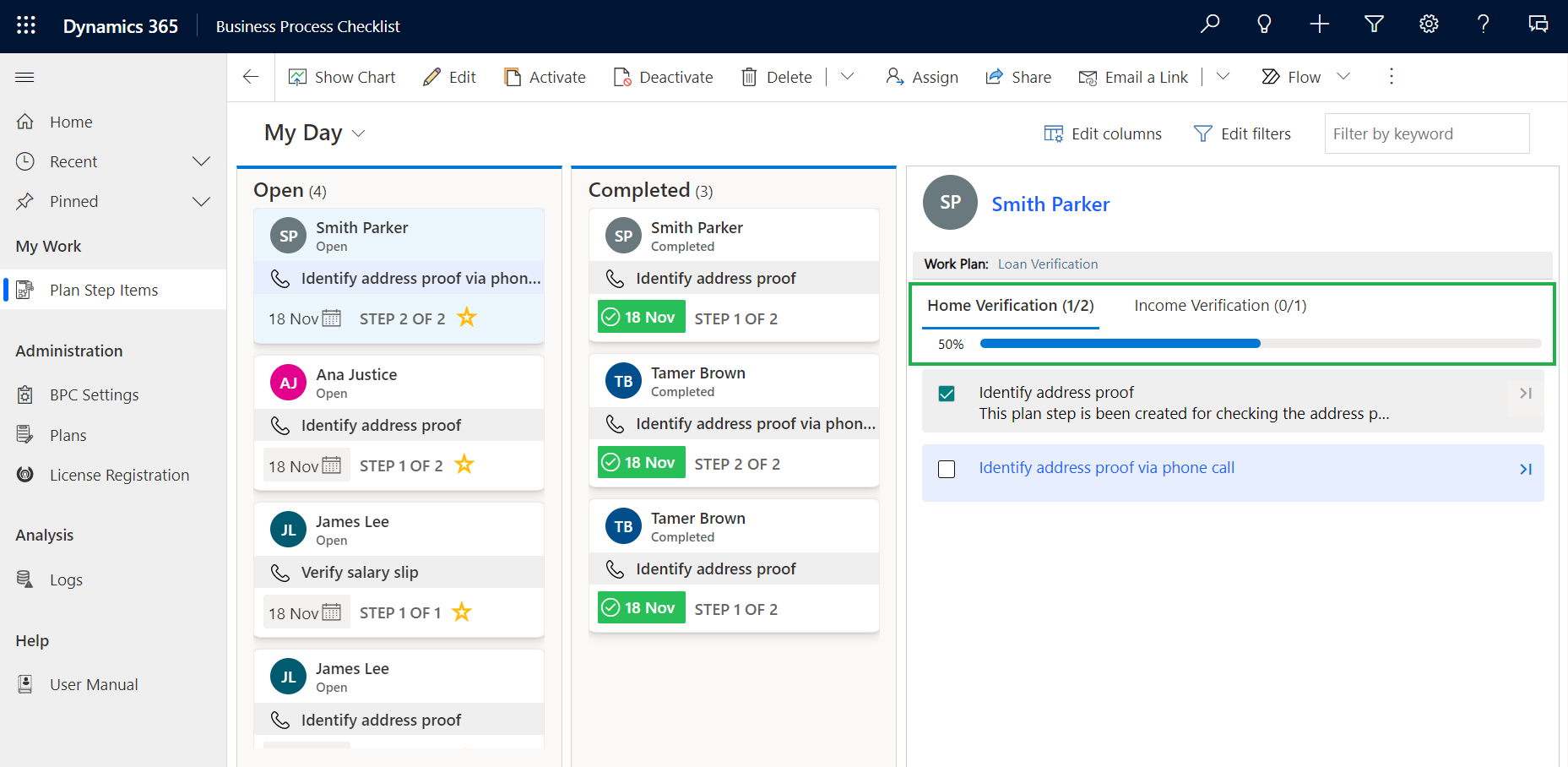The image size is (1568, 767).
Task: Click the back arrow in the toolbar
Action: tap(251, 77)
